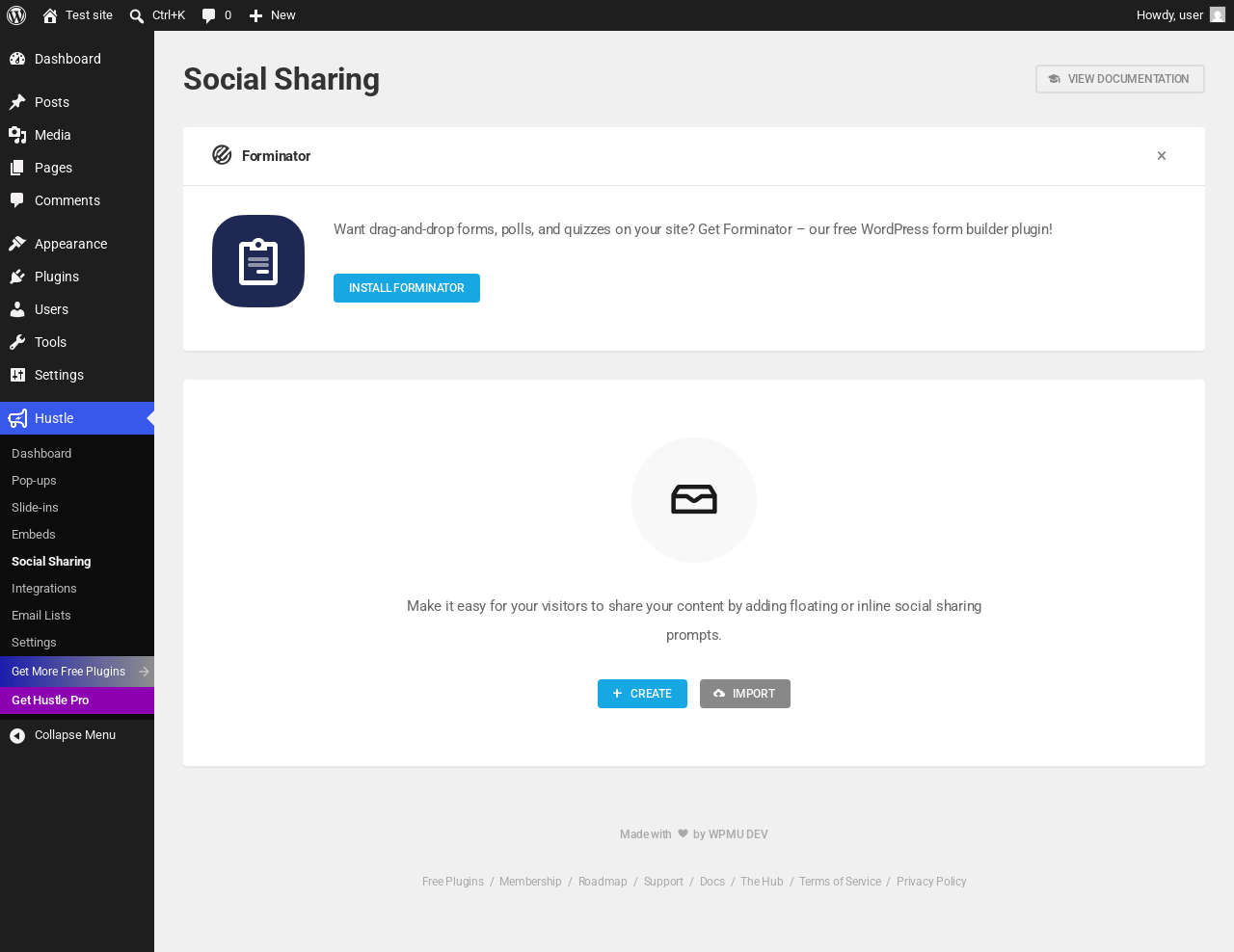Click the plus icon next to New

(255, 15)
